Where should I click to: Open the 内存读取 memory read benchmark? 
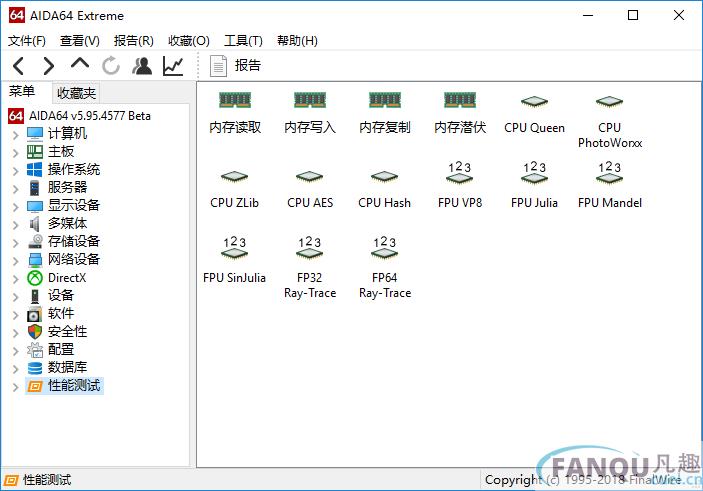(235, 112)
